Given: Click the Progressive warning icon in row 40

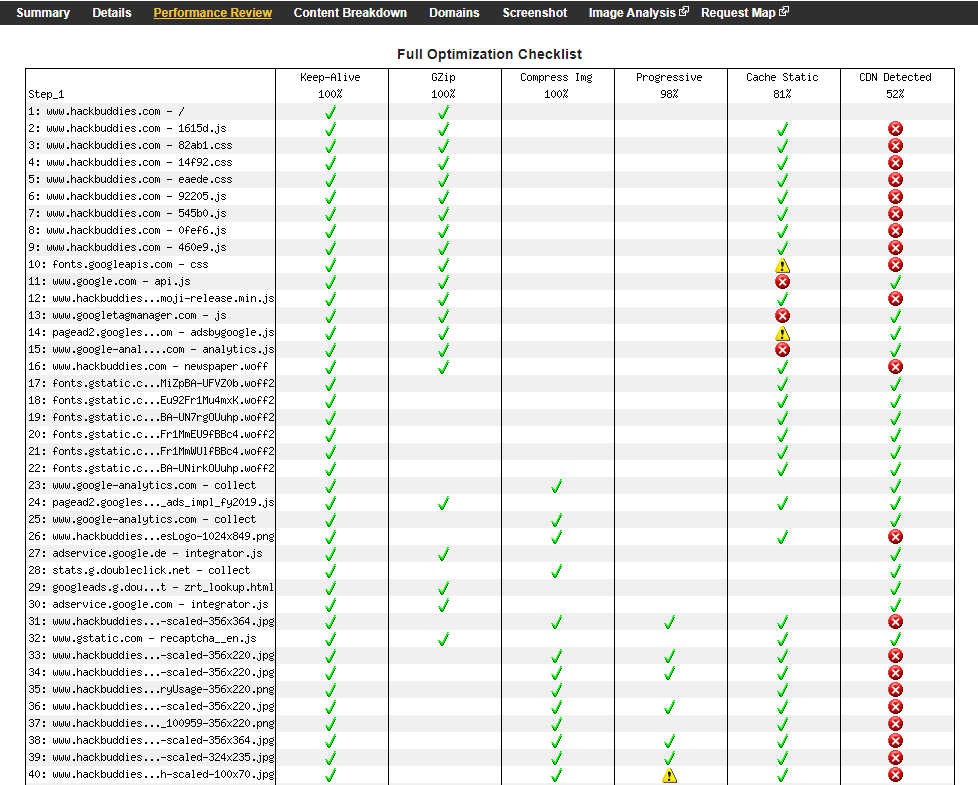Looking at the screenshot, I should coord(669,775).
